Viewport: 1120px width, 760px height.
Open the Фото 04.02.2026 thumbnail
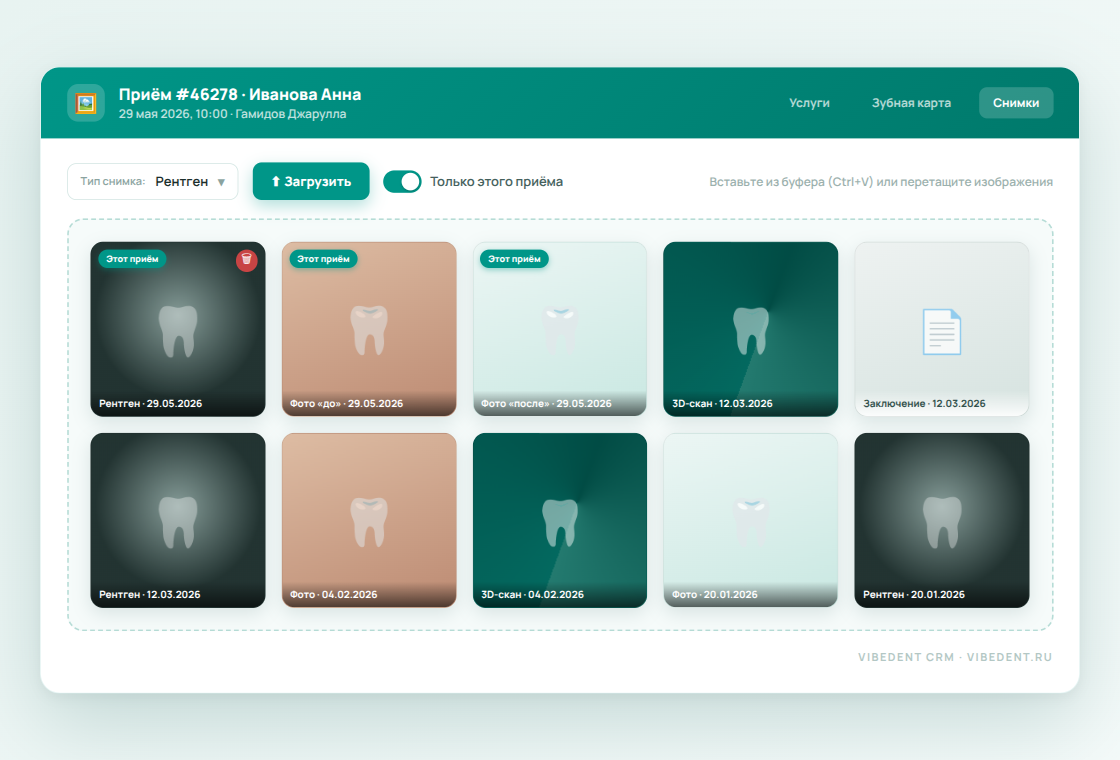(x=369, y=520)
